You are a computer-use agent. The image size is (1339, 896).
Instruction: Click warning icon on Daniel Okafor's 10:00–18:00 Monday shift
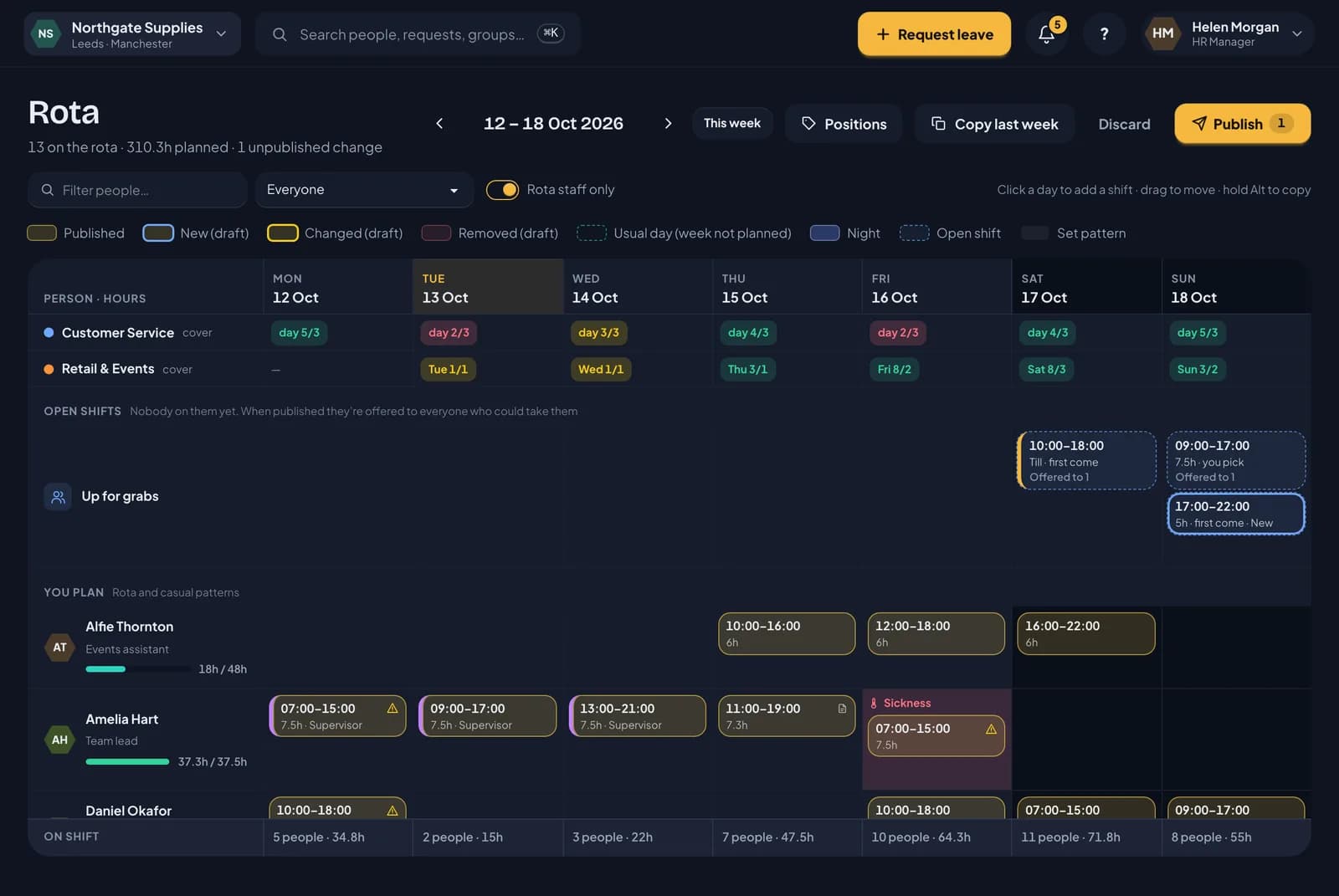pos(392,811)
